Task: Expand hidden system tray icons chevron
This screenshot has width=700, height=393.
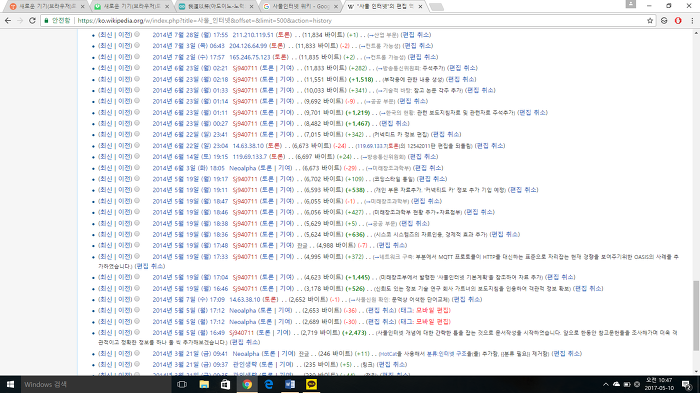Action: (x=606, y=385)
